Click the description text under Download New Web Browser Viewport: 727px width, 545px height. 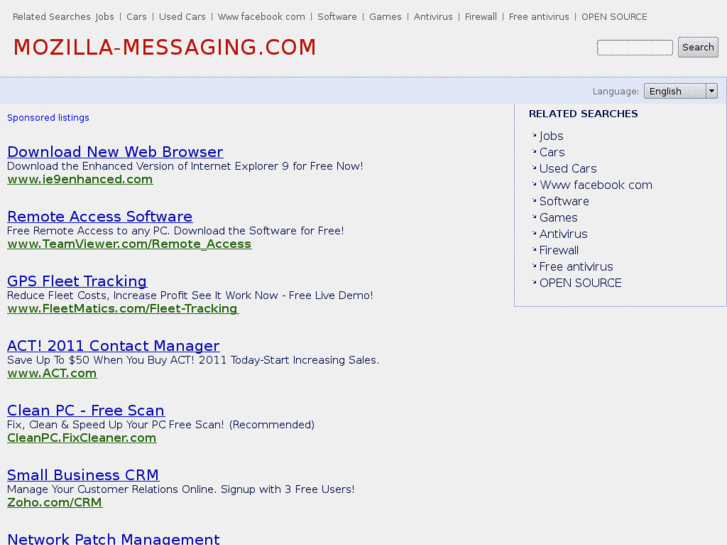coord(185,166)
